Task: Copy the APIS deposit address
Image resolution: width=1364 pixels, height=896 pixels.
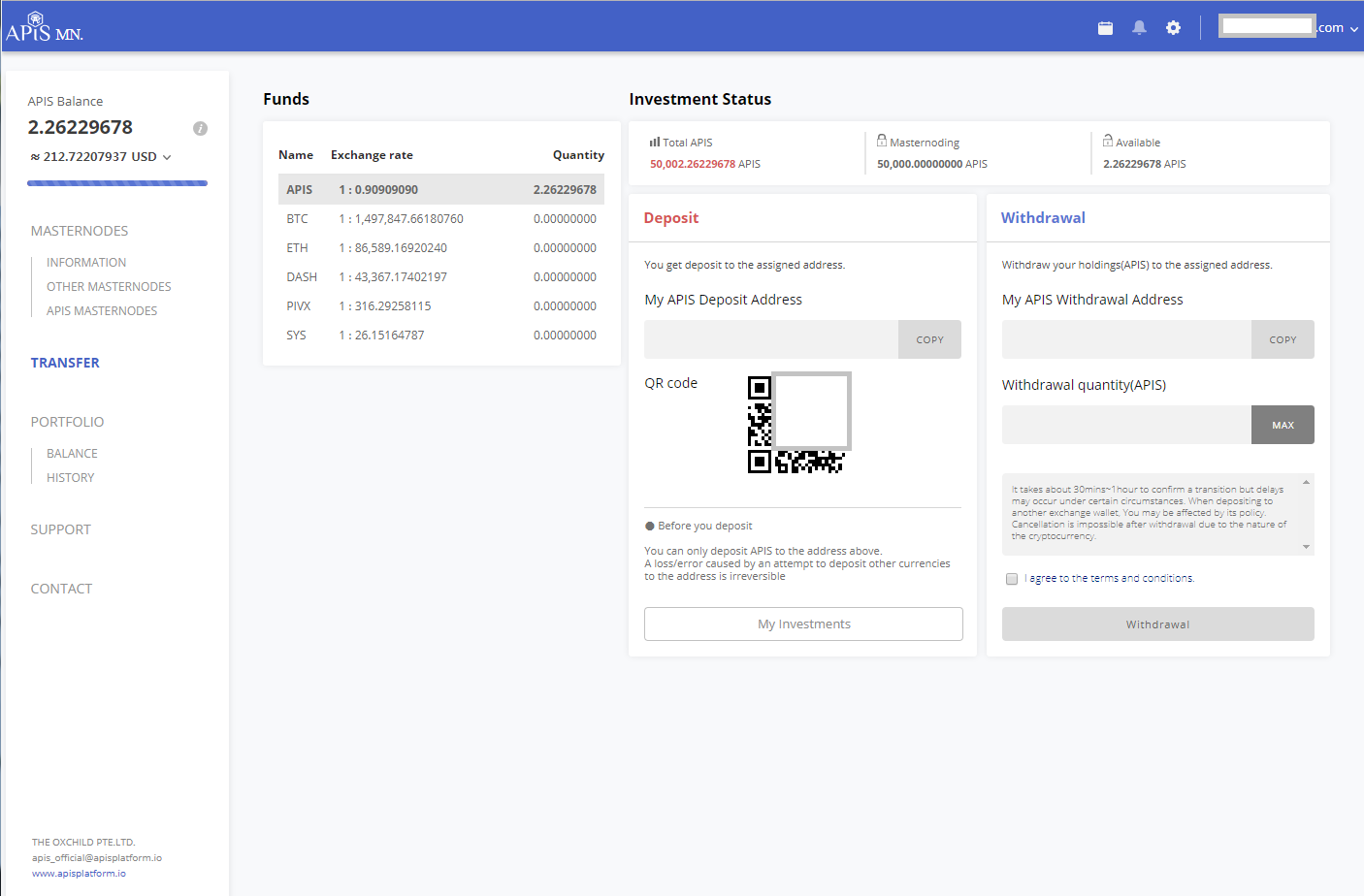Action: pos(929,339)
